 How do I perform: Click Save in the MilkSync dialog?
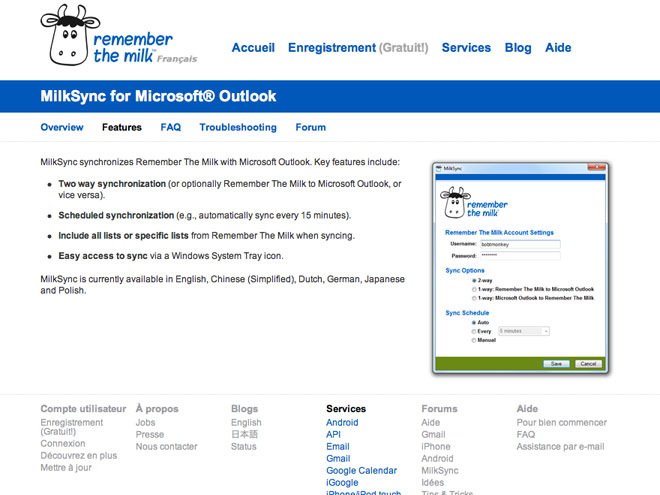pos(556,364)
